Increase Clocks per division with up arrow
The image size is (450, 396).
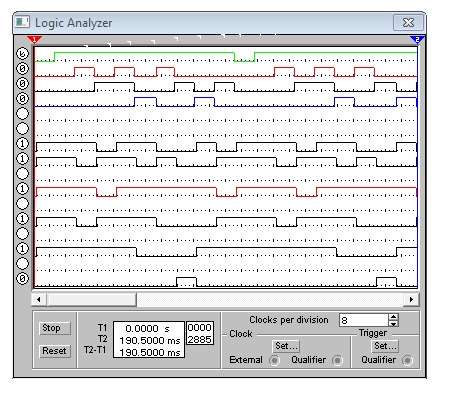point(394,317)
